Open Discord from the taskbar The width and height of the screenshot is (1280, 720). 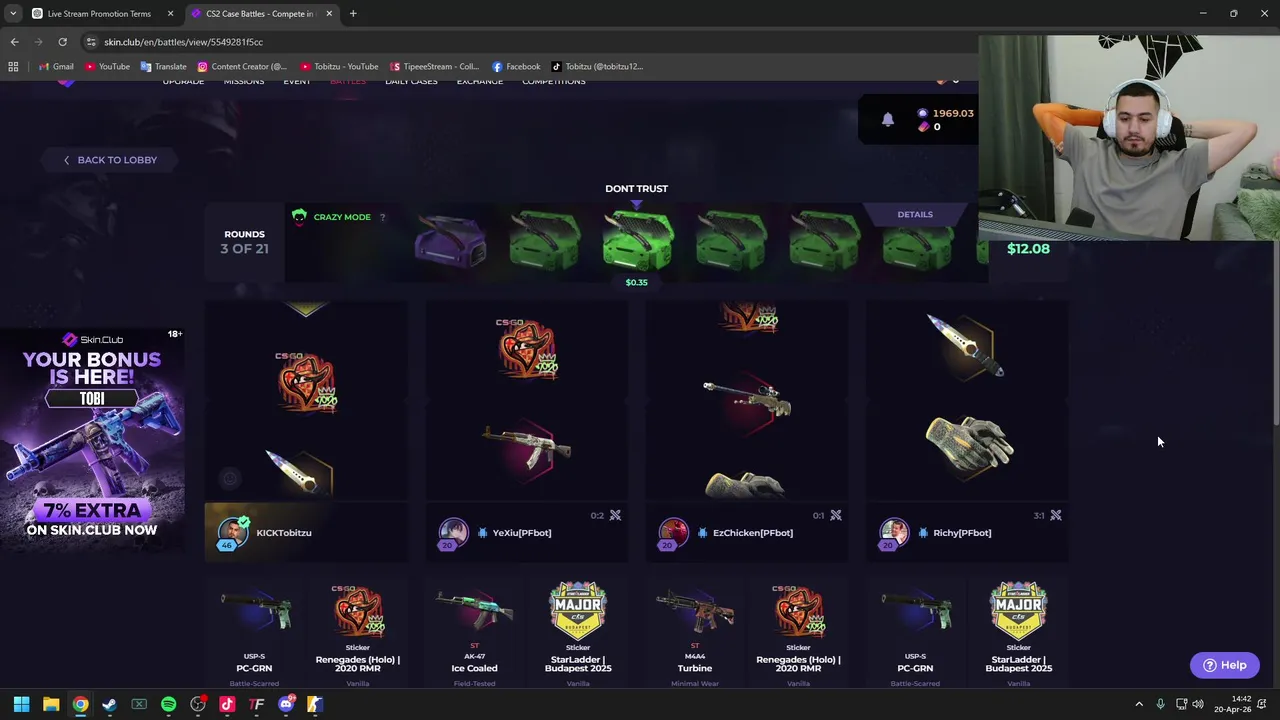point(286,705)
